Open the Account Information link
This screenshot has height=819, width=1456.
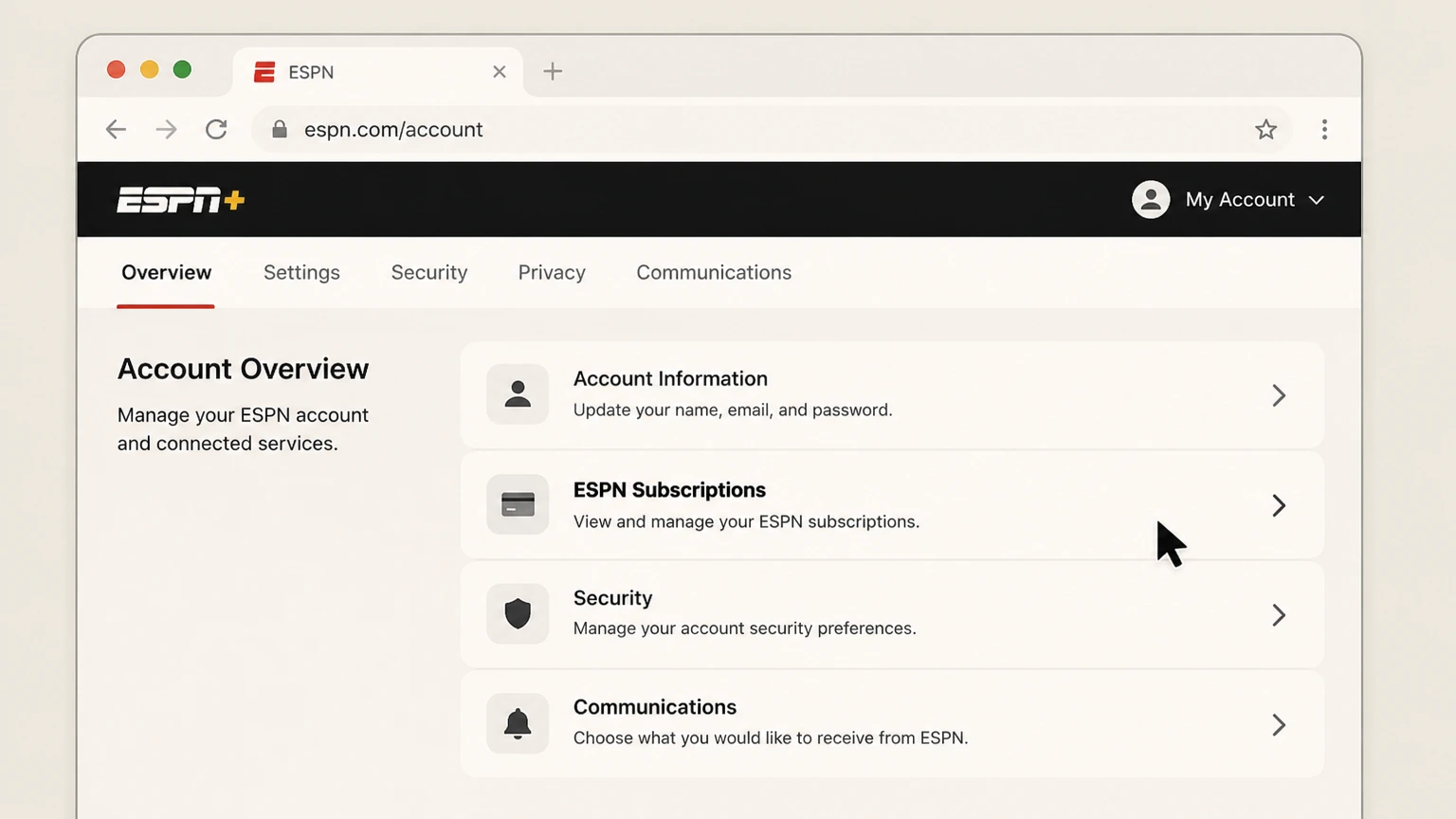[x=670, y=379]
